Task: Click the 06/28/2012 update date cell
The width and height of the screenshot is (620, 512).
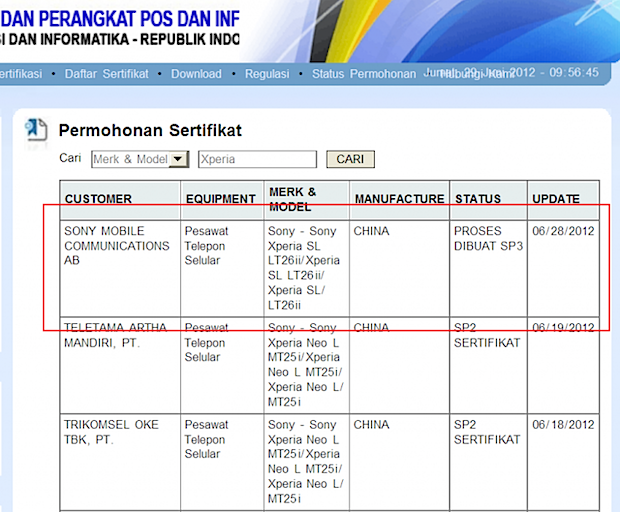Action: coord(564,231)
